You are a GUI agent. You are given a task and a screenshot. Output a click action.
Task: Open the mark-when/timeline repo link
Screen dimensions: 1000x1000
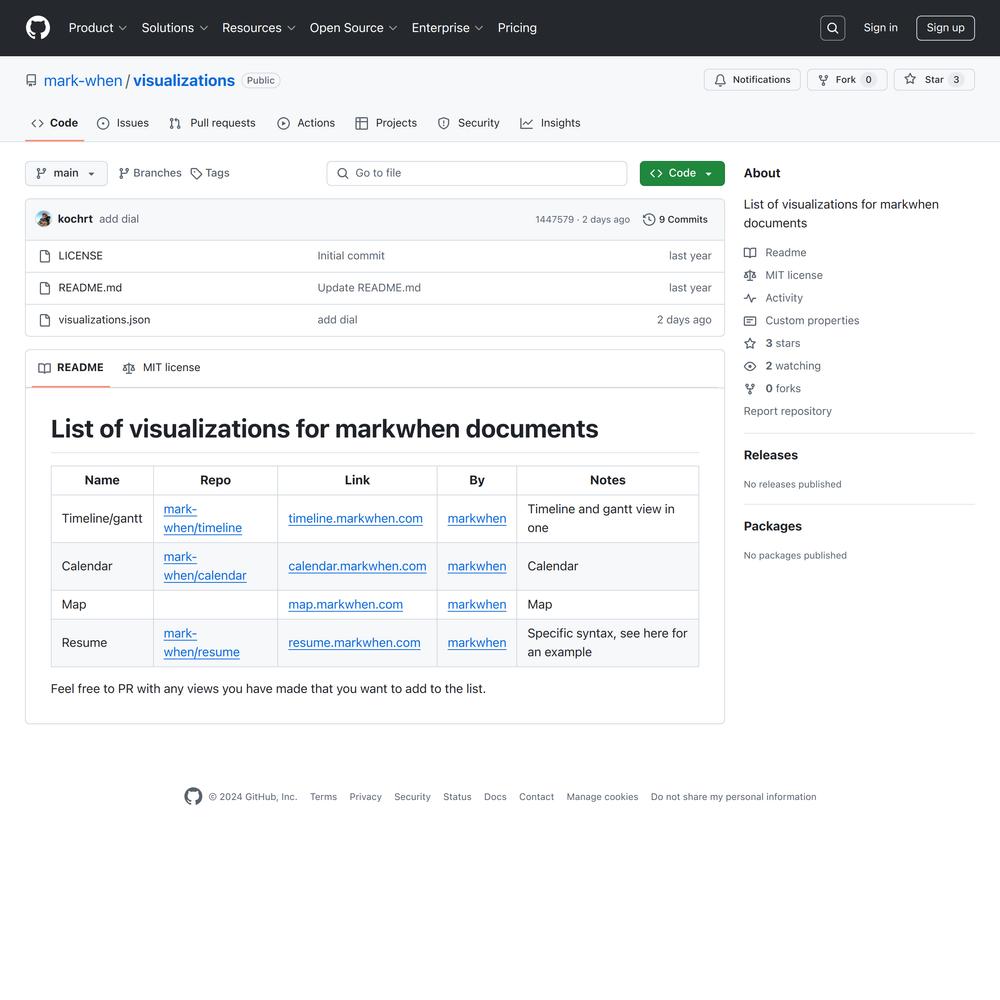click(203, 518)
